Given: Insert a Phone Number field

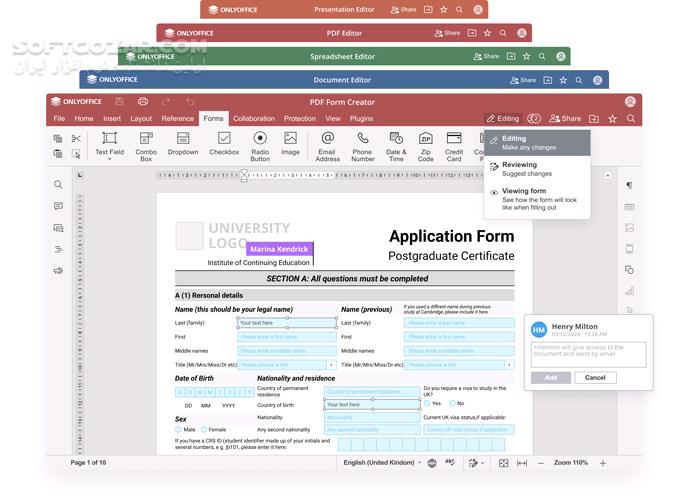Looking at the screenshot, I should pyautogui.click(x=363, y=146).
